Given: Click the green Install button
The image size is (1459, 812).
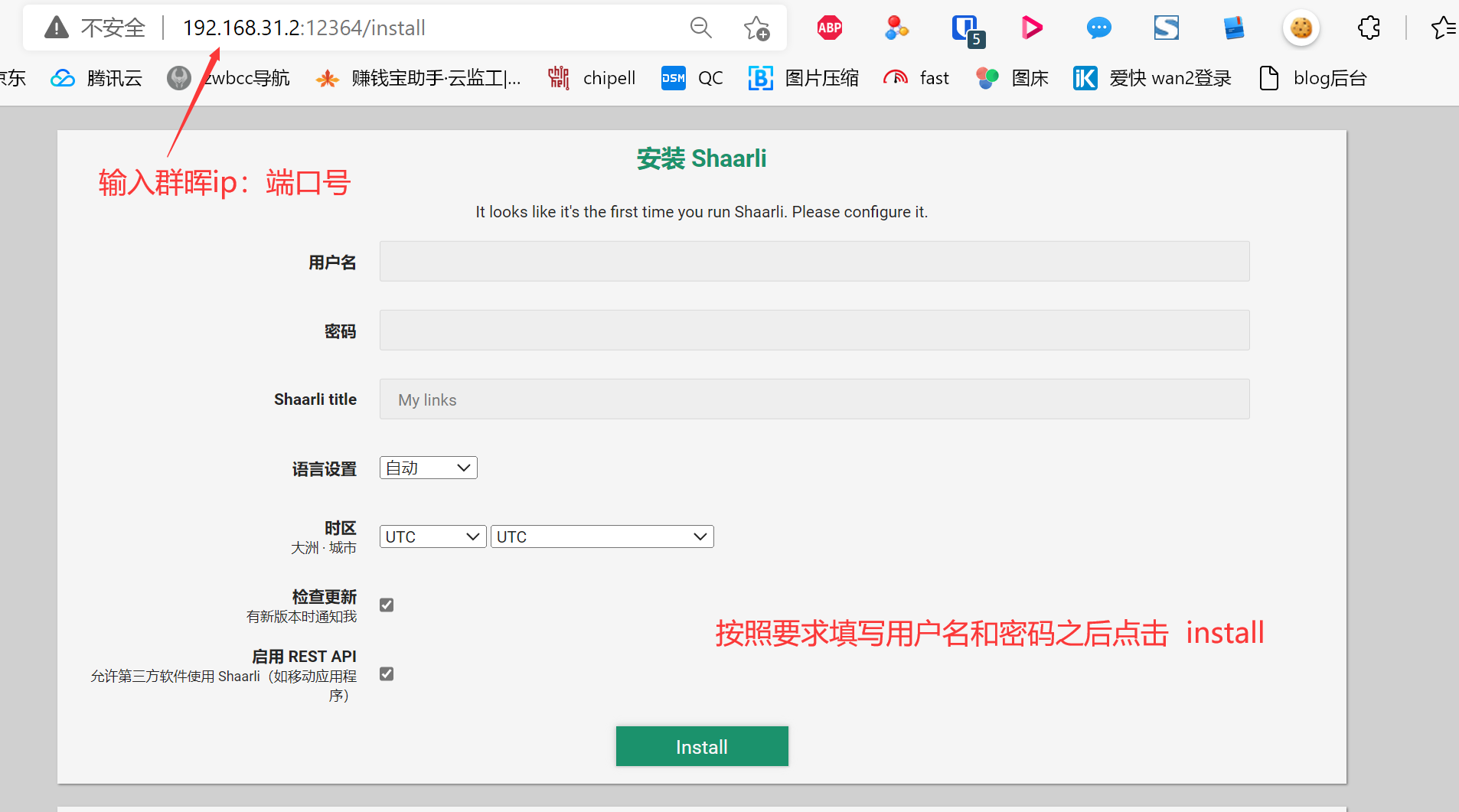Looking at the screenshot, I should (702, 746).
